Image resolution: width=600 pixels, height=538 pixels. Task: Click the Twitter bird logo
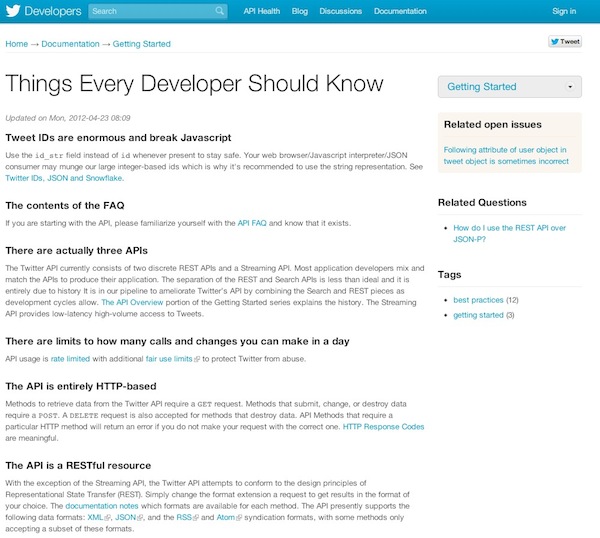coord(13,11)
